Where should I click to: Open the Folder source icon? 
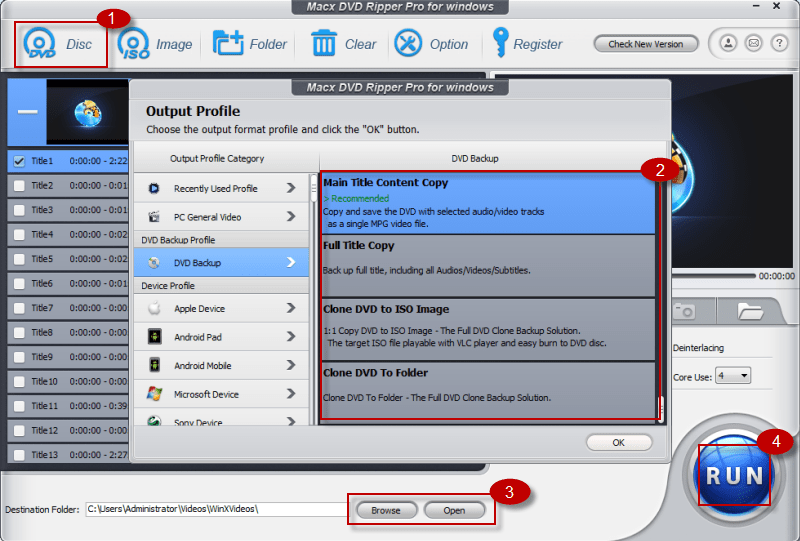[228, 43]
